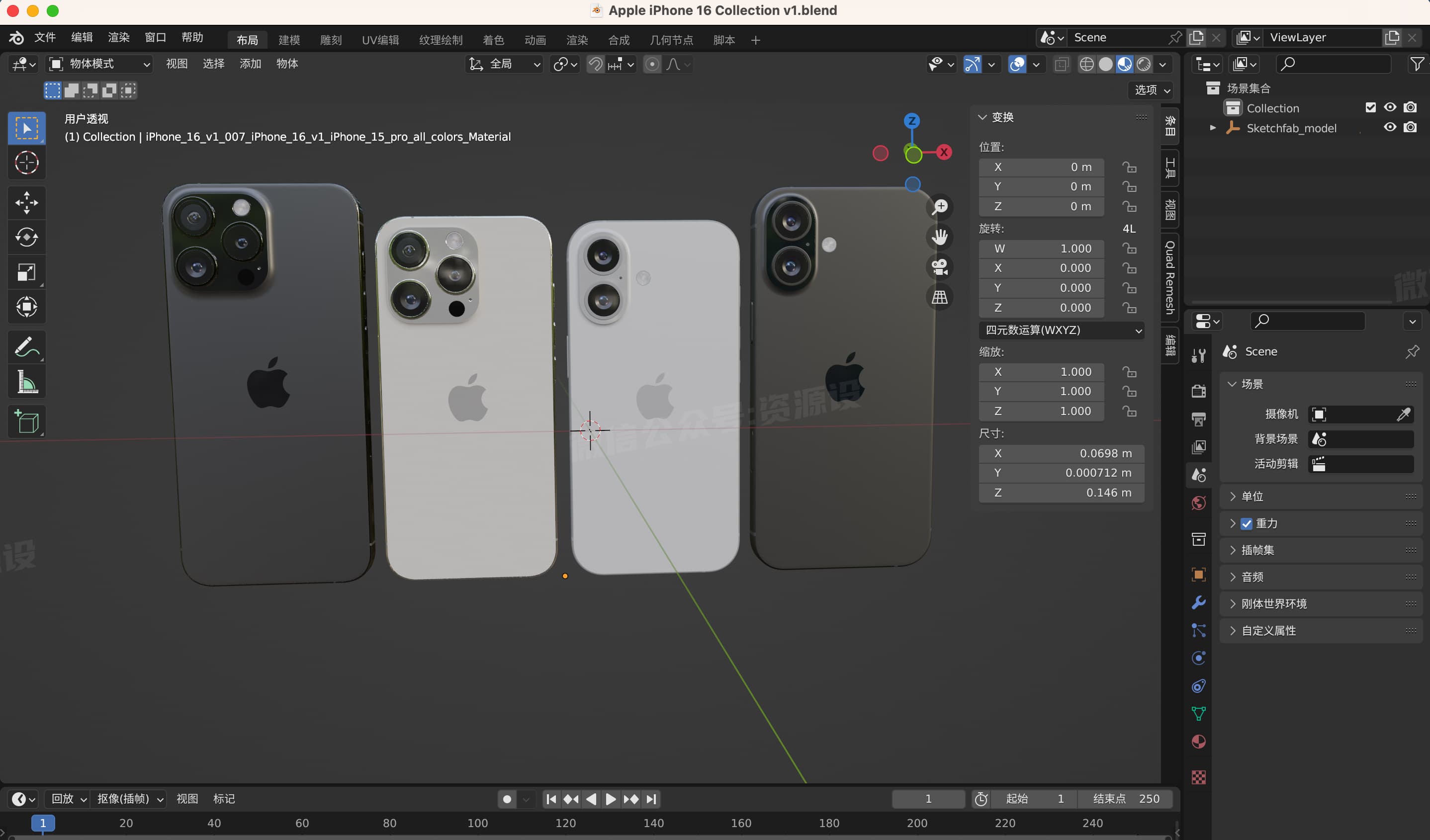
Task: Open the 文件 File menu
Action: point(45,37)
